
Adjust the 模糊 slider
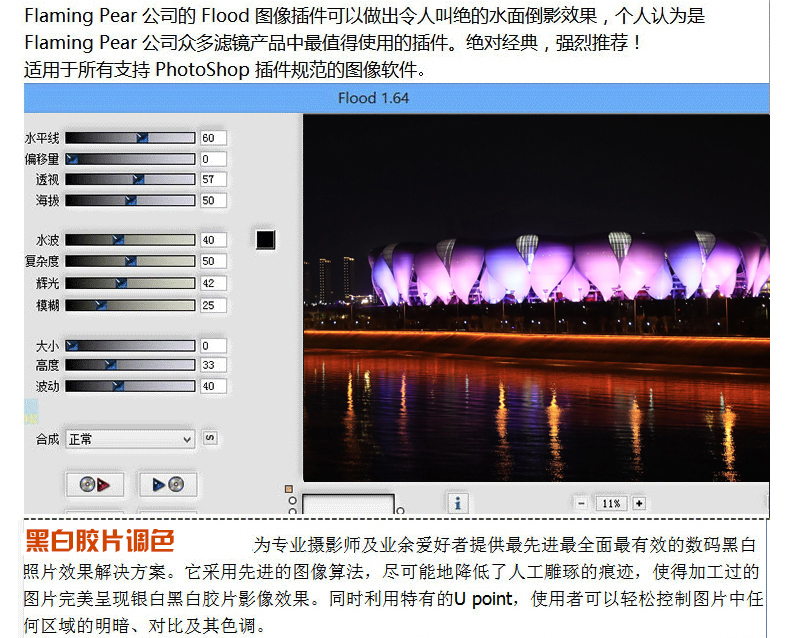tap(130, 305)
